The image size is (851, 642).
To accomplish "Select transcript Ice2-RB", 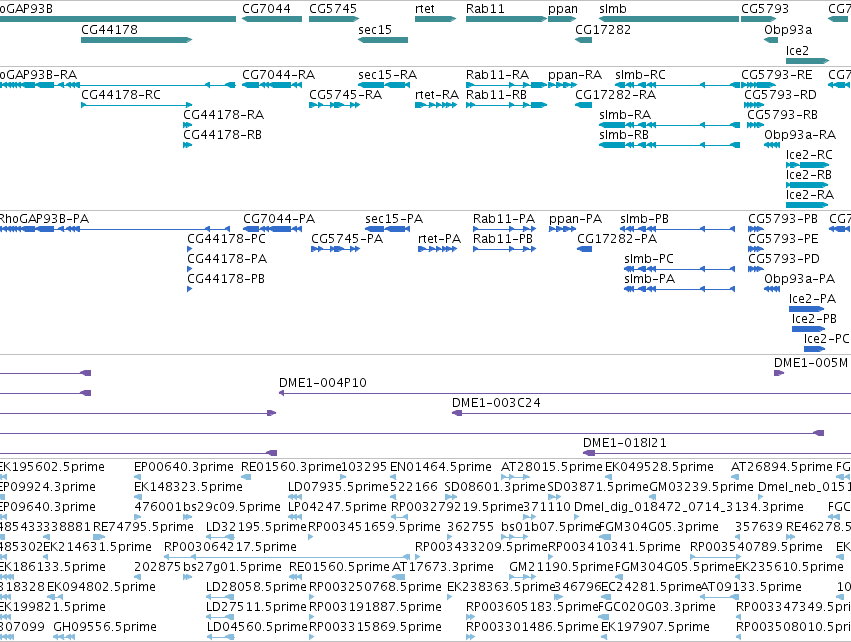I will pos(807,185).
